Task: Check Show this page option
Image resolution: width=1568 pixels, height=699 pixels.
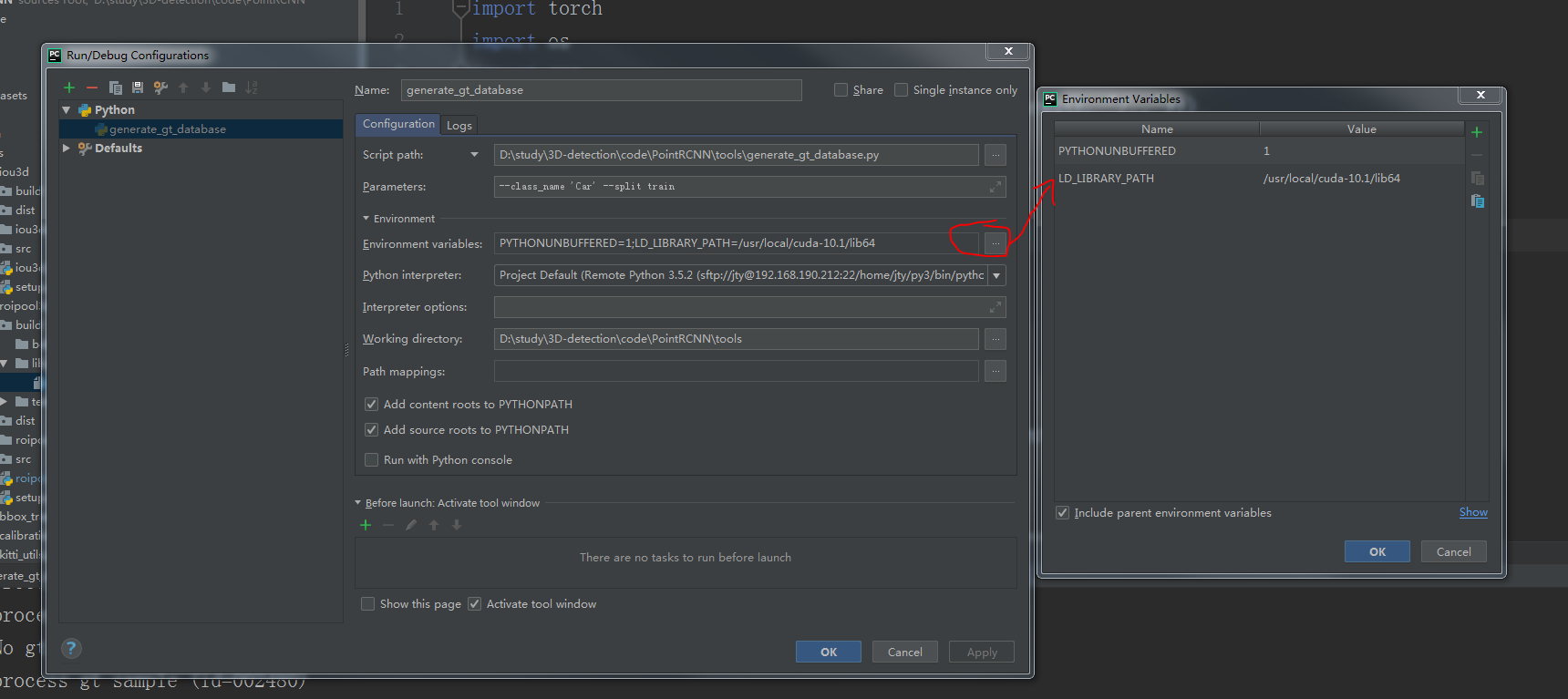Action: (x=367, y=603)
